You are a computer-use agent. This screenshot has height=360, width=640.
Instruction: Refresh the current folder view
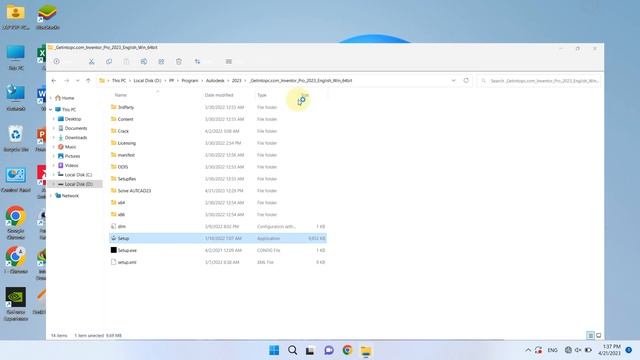466,80
